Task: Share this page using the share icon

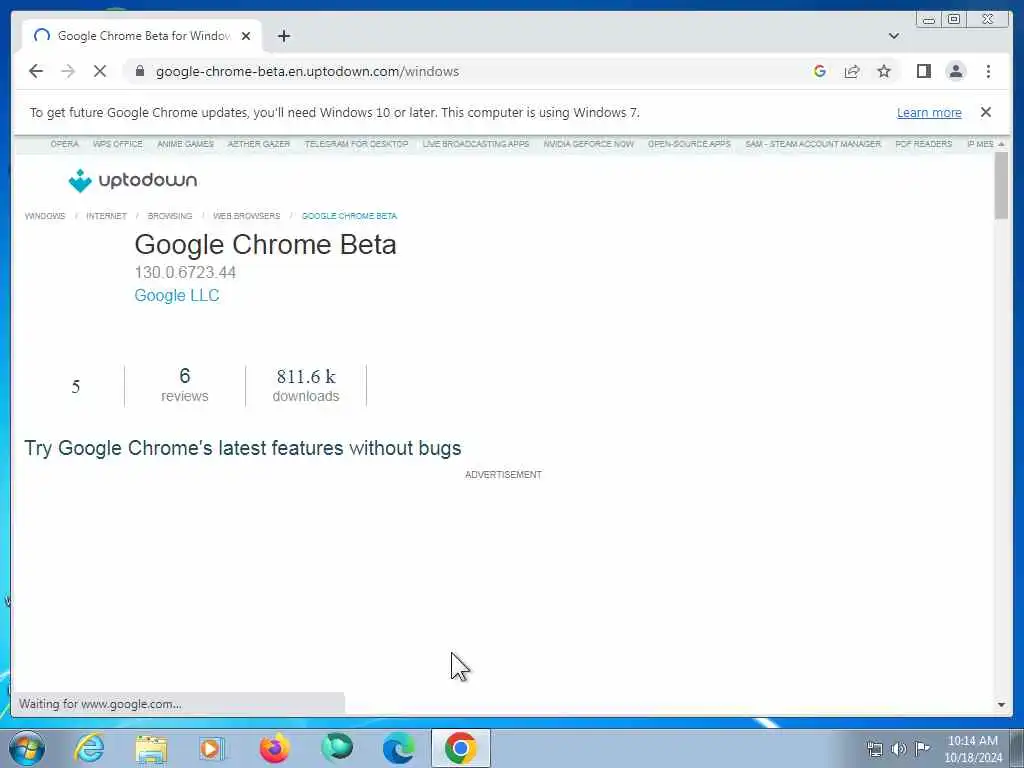Action: (852, 71)
